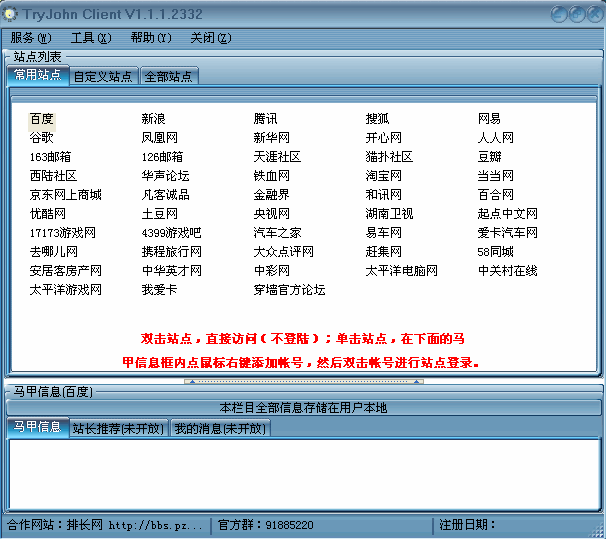Minimize the TryJohn Client window
This screenshot has width=606, height=539.
click(x=559, y=14)
